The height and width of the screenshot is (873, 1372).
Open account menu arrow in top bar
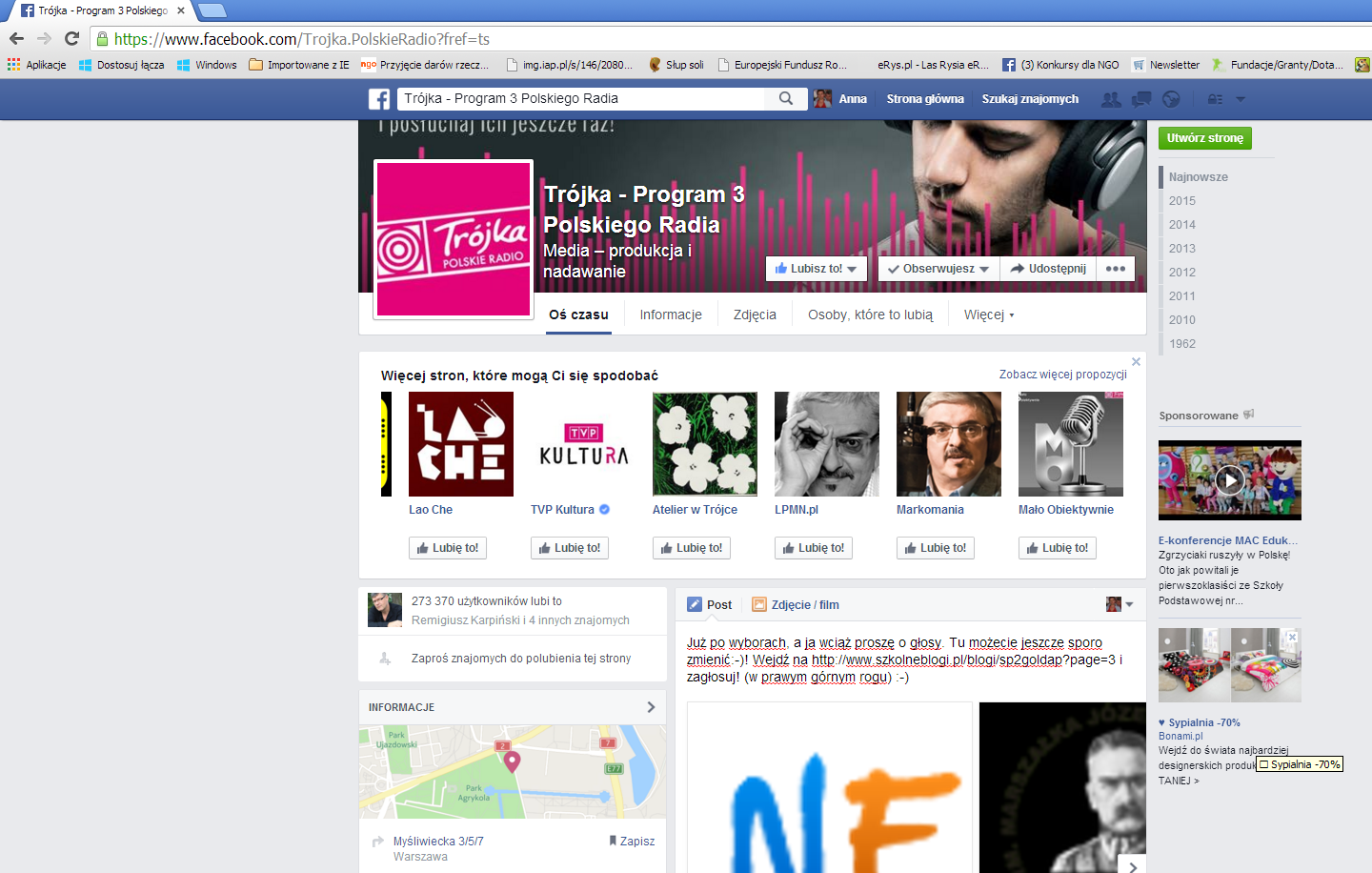tap(1241, 99)
